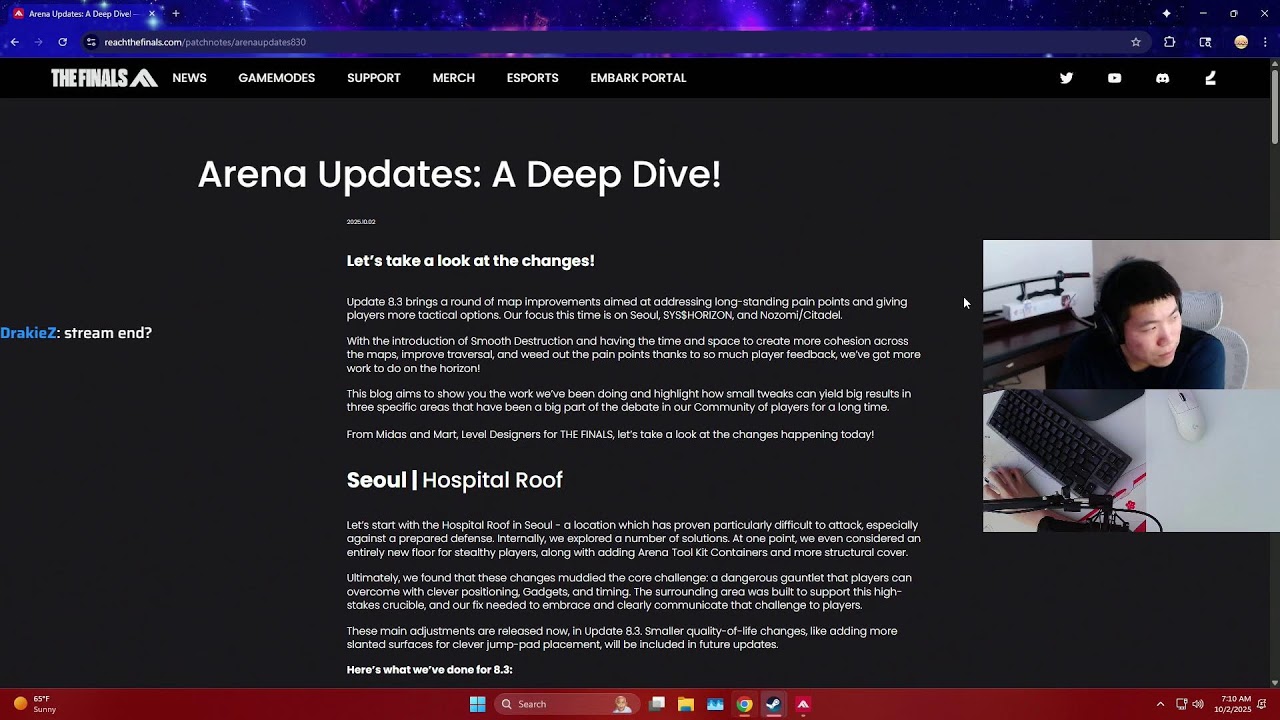Switch to Chrome on taskbar
The image size is (1280, 720).
[x=744, y=704]
